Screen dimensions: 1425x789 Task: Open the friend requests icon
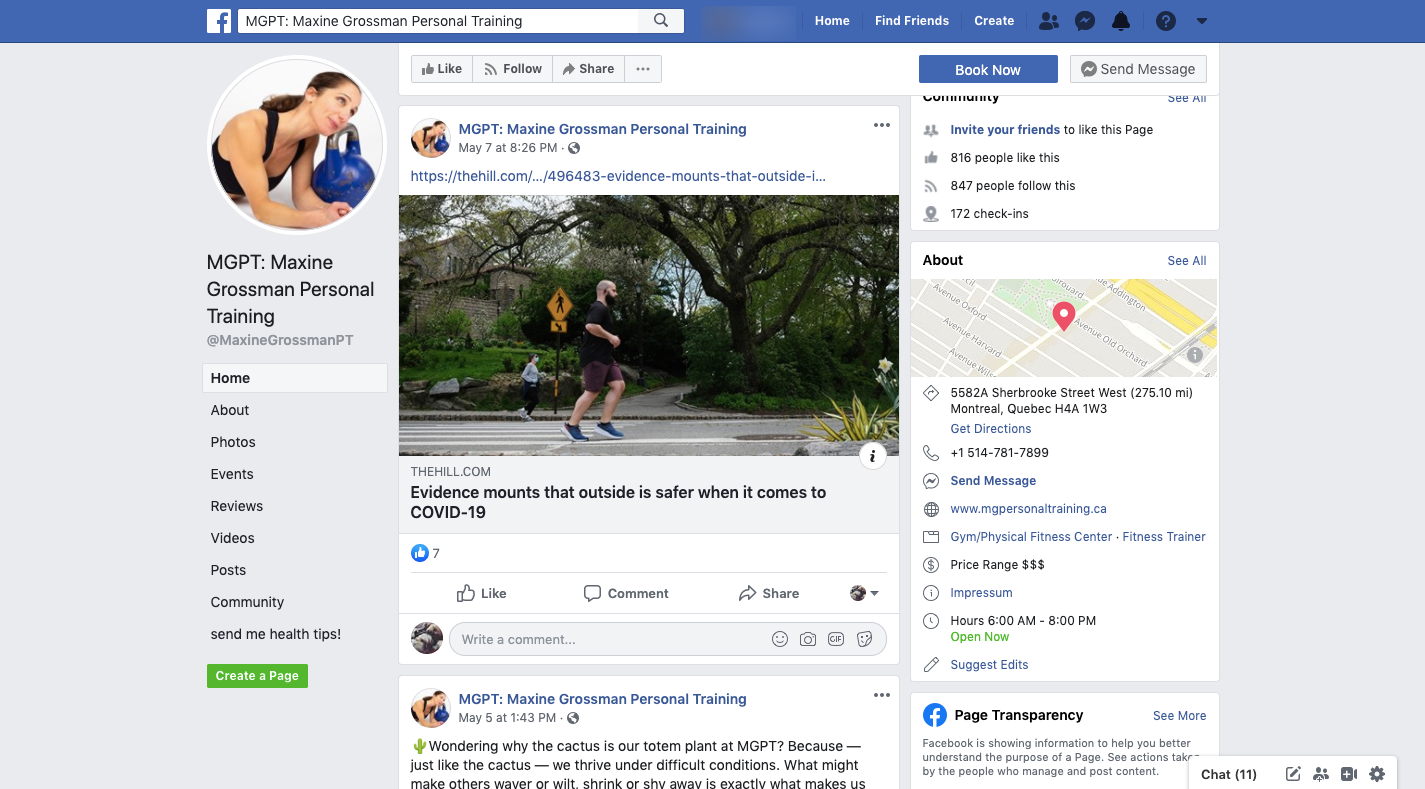pos(1048,21)
